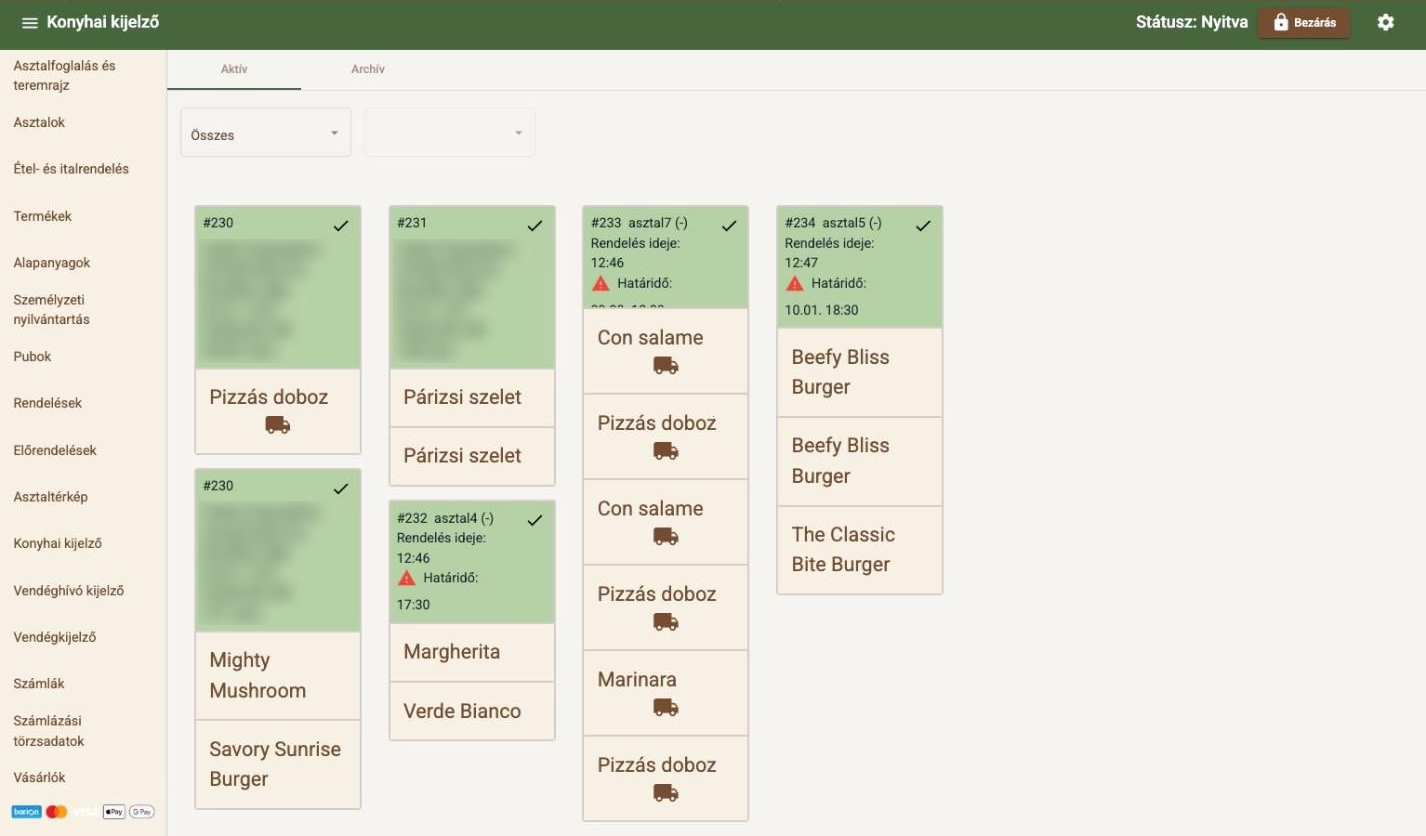Click checkmark on #230 card with Mighty Mushroom
Screen dimensions: 1426x836
[341, 489]
